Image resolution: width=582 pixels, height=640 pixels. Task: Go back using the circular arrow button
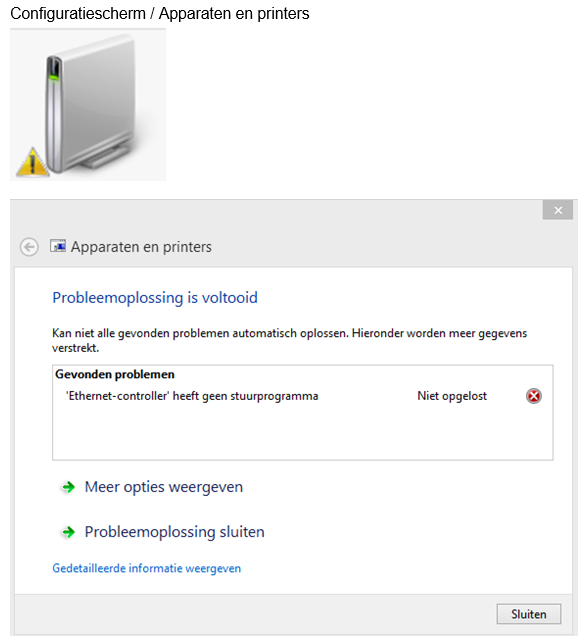pos(29,247)
